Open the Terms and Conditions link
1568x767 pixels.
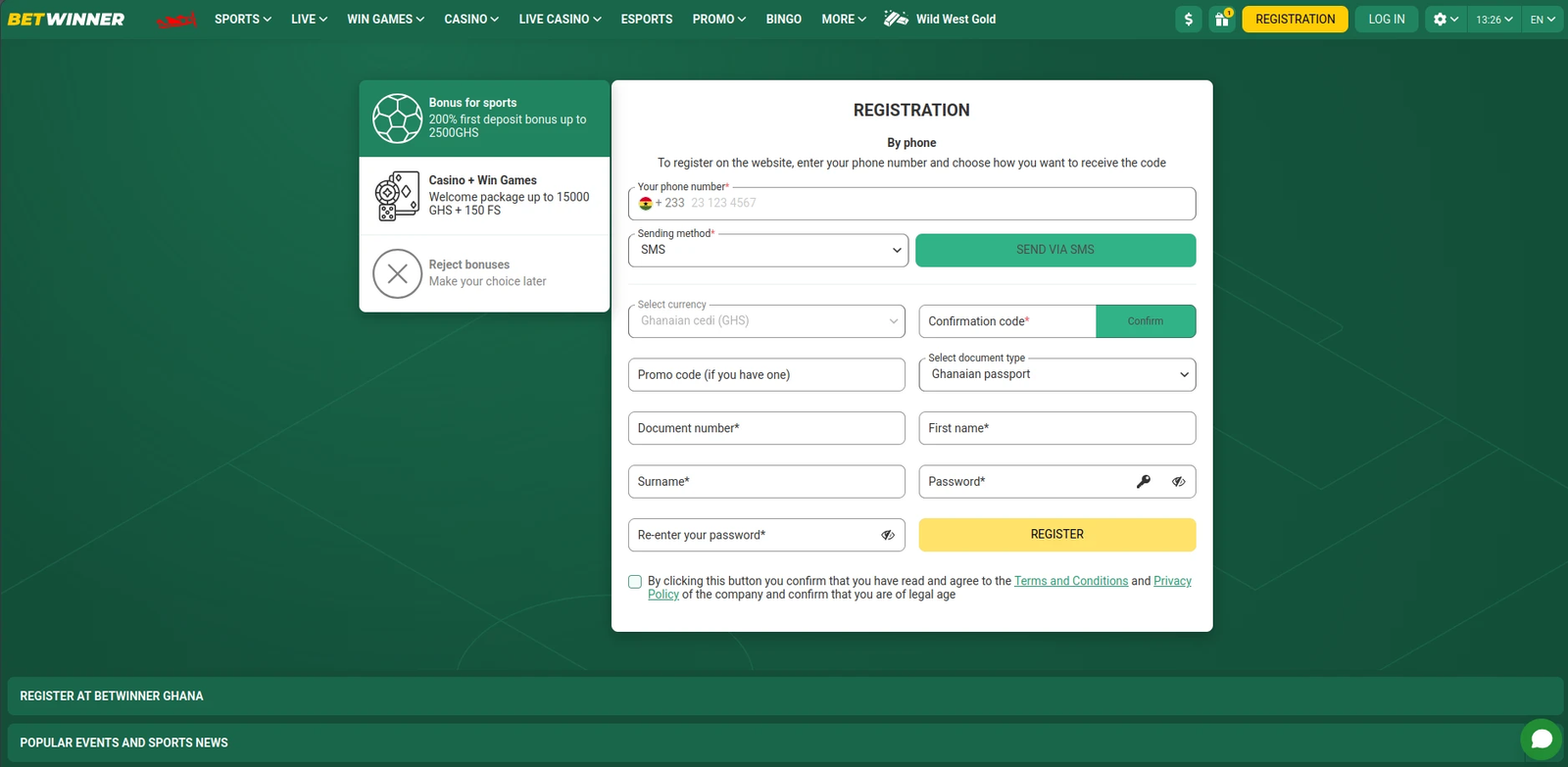1071,582
